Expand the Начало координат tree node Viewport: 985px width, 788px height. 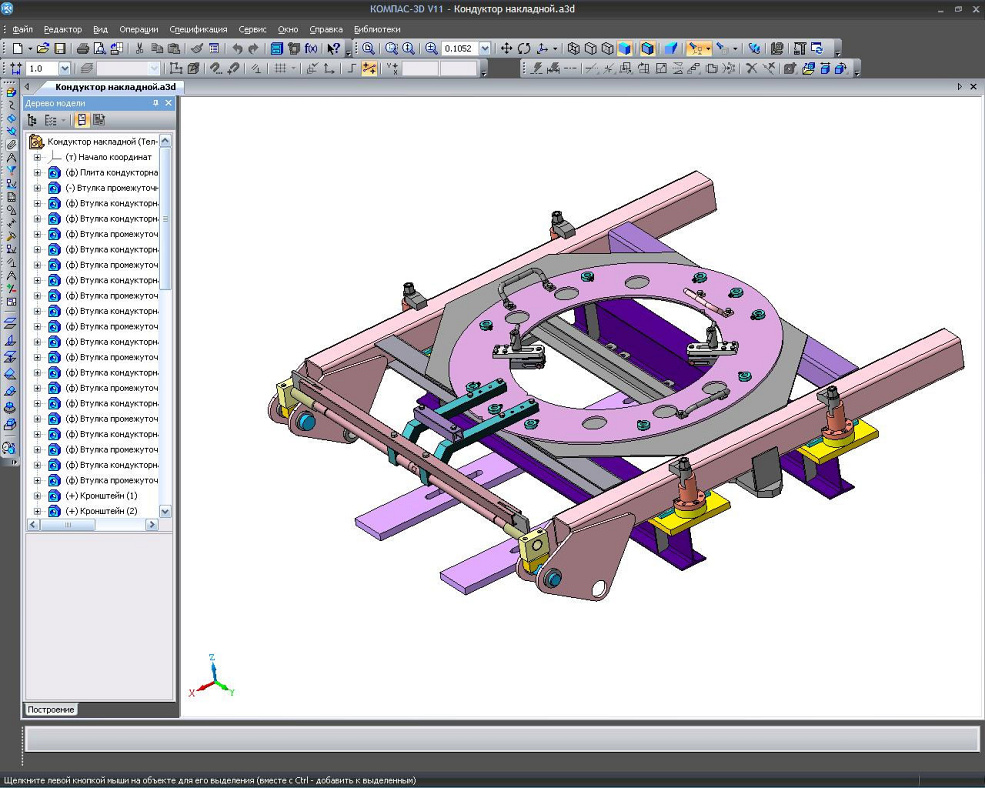38,157
